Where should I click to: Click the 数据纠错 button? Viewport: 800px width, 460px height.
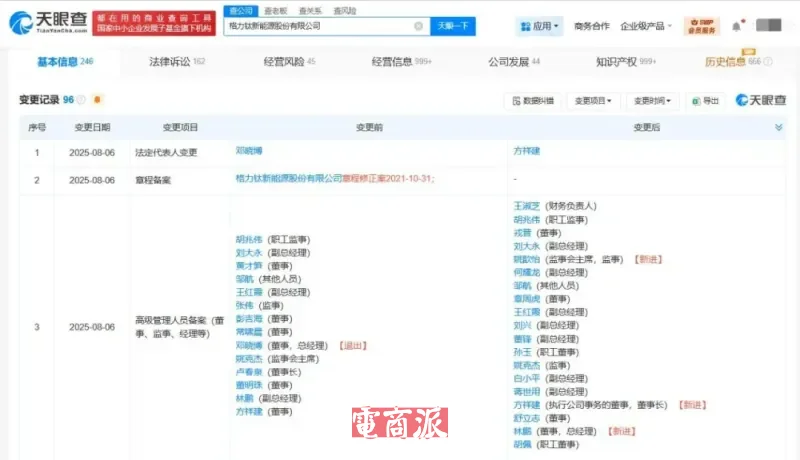tap(533, 101)
